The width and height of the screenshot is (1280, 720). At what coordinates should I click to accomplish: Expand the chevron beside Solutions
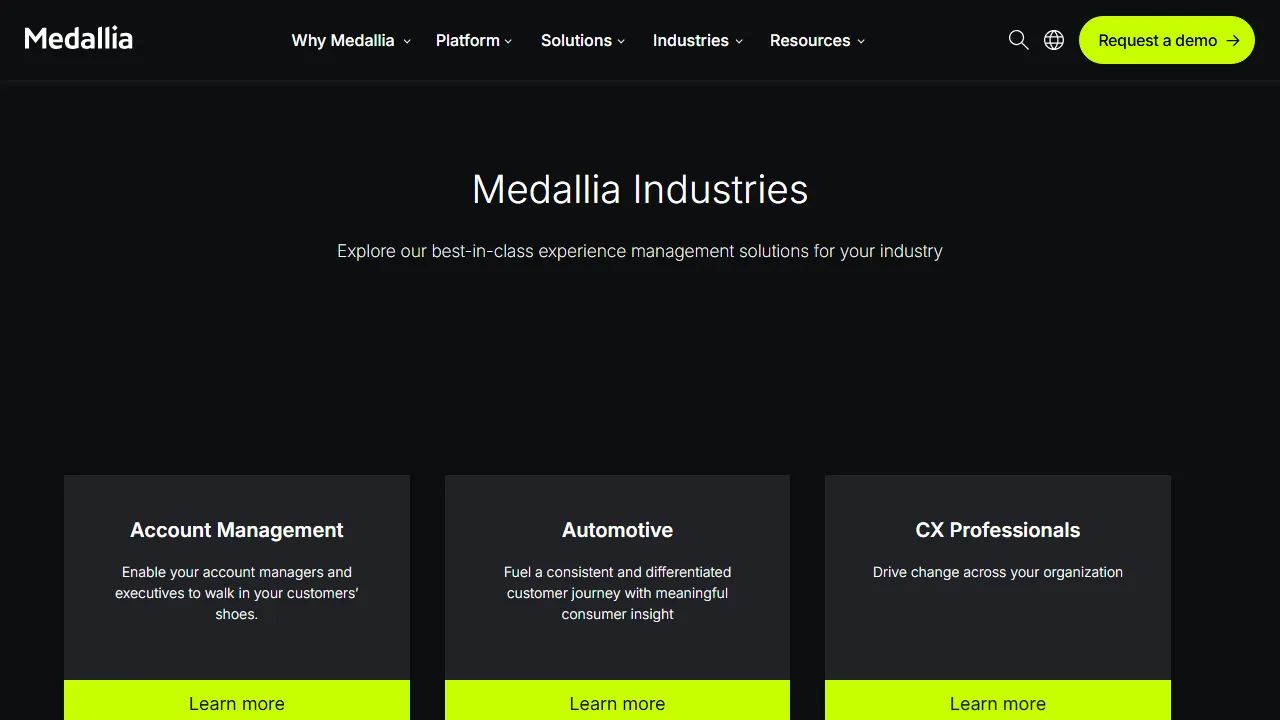621,42
